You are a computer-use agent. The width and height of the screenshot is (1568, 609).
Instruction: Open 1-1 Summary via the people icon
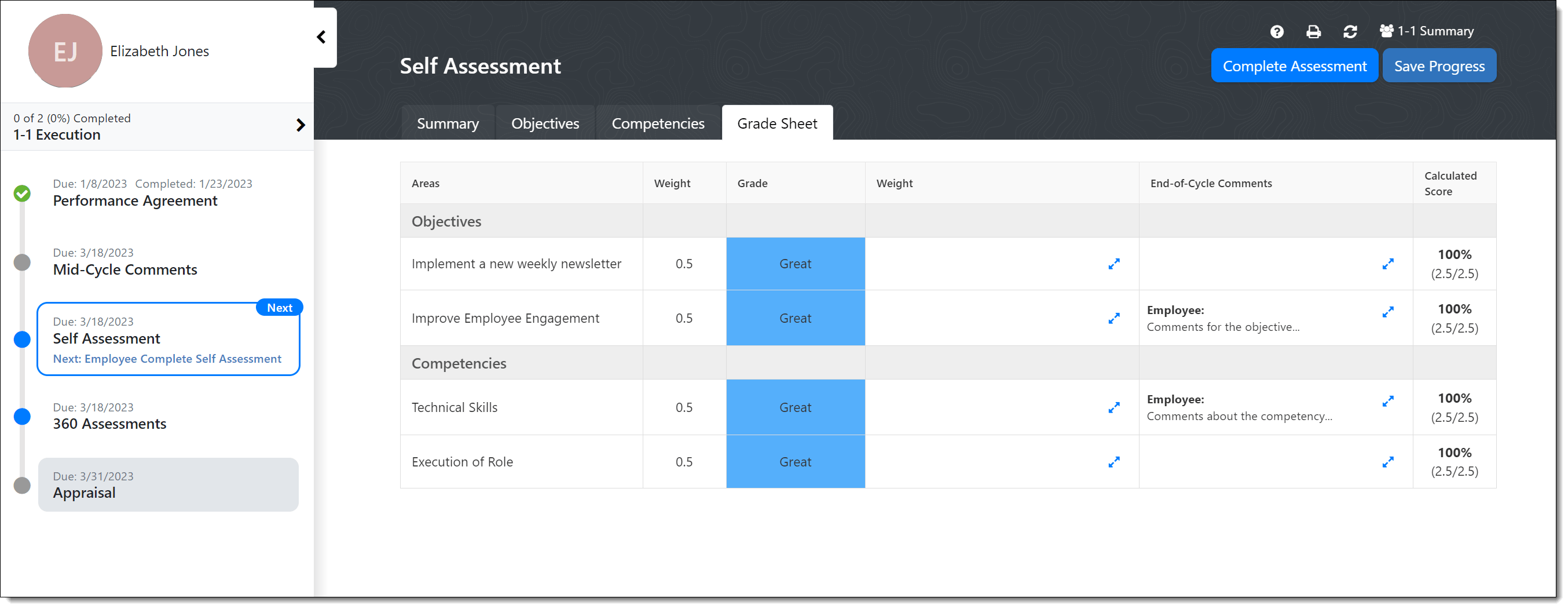(x=1427, y=31)
